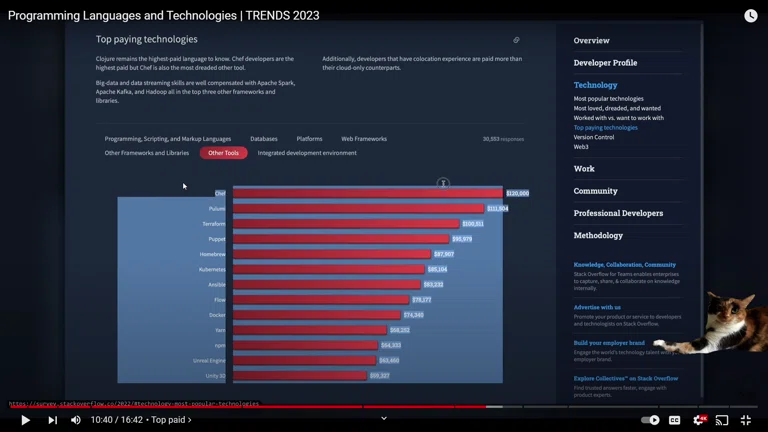Open video settings gear menu

click(699, 420)
